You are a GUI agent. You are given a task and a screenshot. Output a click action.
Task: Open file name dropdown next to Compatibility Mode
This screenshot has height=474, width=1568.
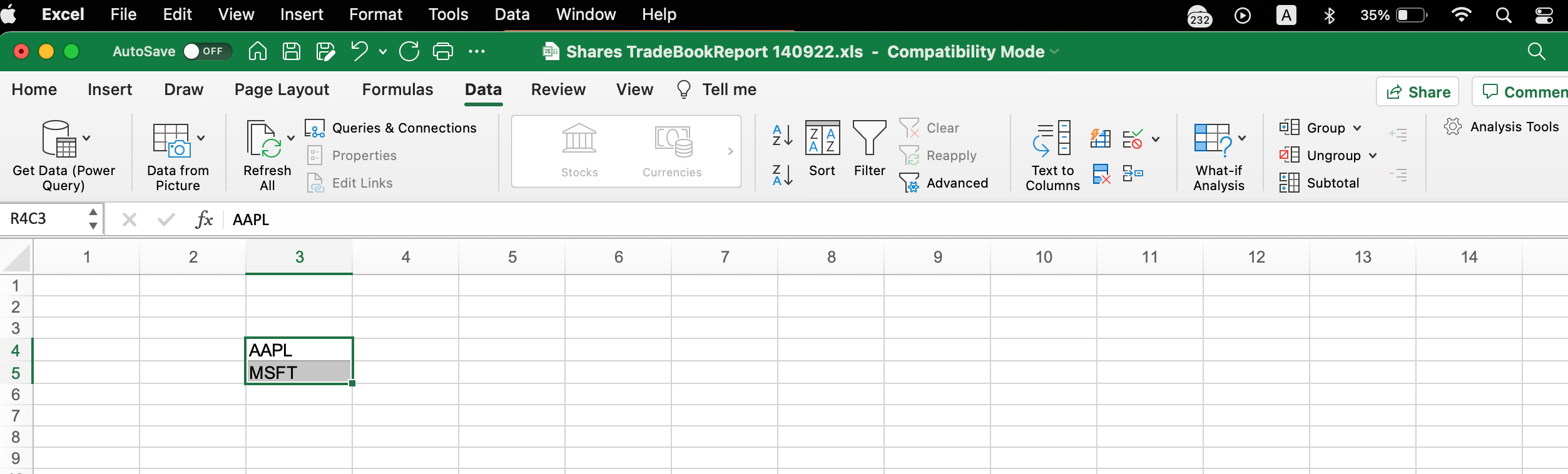tap(1055, 51)
